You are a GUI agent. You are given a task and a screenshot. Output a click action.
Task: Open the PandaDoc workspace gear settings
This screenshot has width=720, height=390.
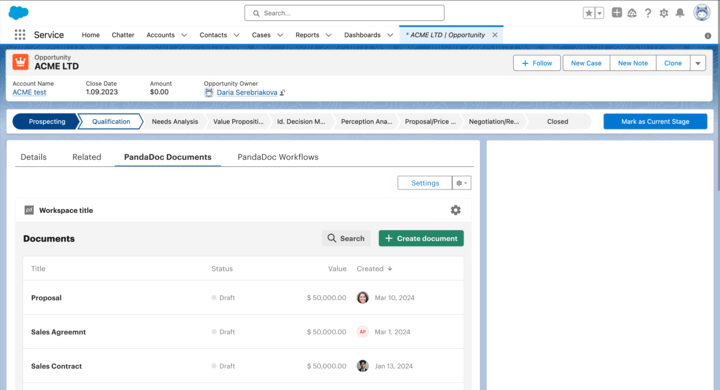click(456, 210)
